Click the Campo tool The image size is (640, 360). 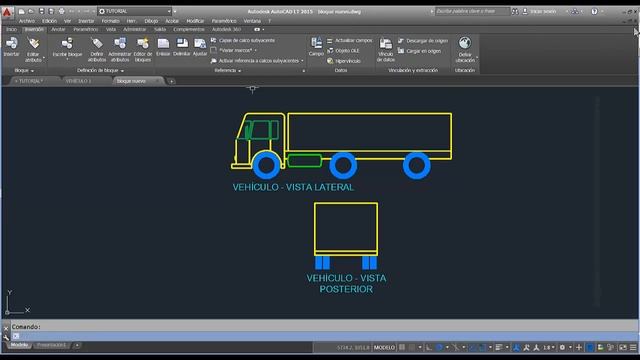tap(316, 47)
